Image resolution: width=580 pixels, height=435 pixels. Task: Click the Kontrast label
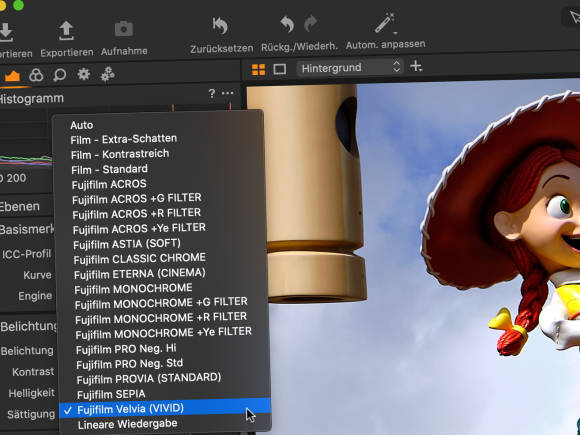point(33,372)
